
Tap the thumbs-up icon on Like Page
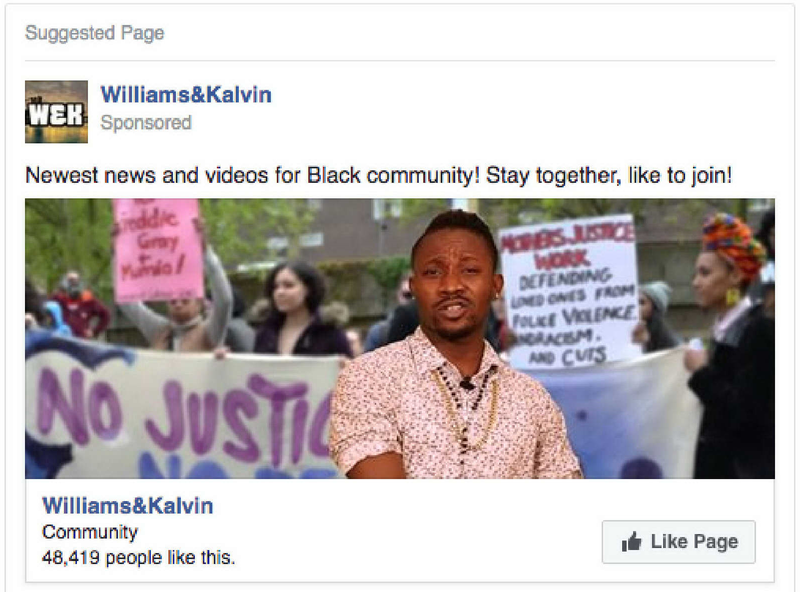pos(631,541)
